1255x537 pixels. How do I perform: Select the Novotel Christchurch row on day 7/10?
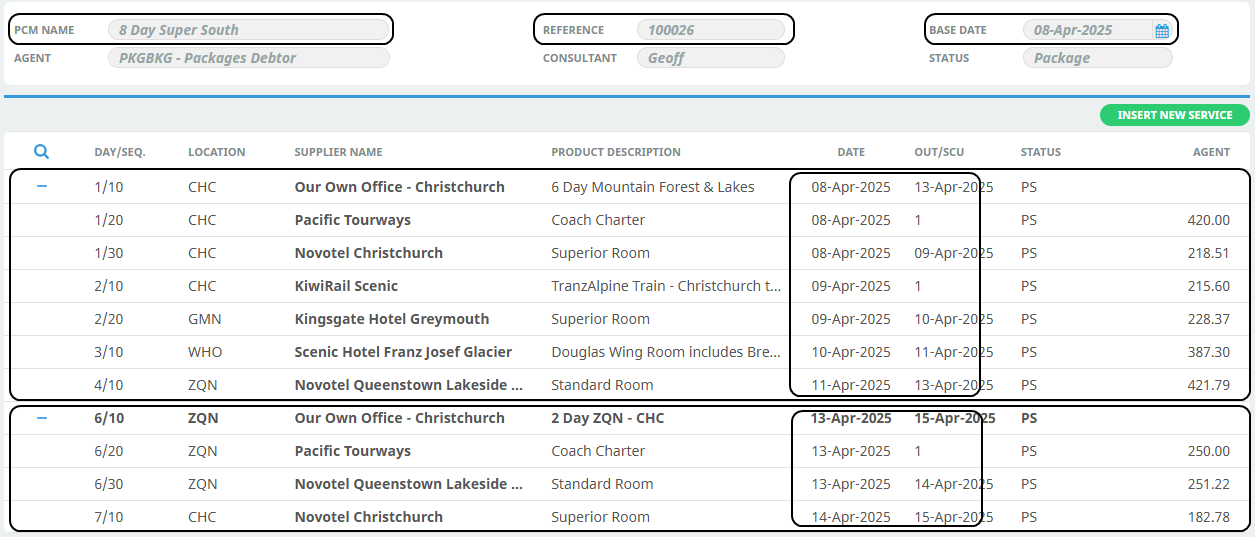click(368, 517)
